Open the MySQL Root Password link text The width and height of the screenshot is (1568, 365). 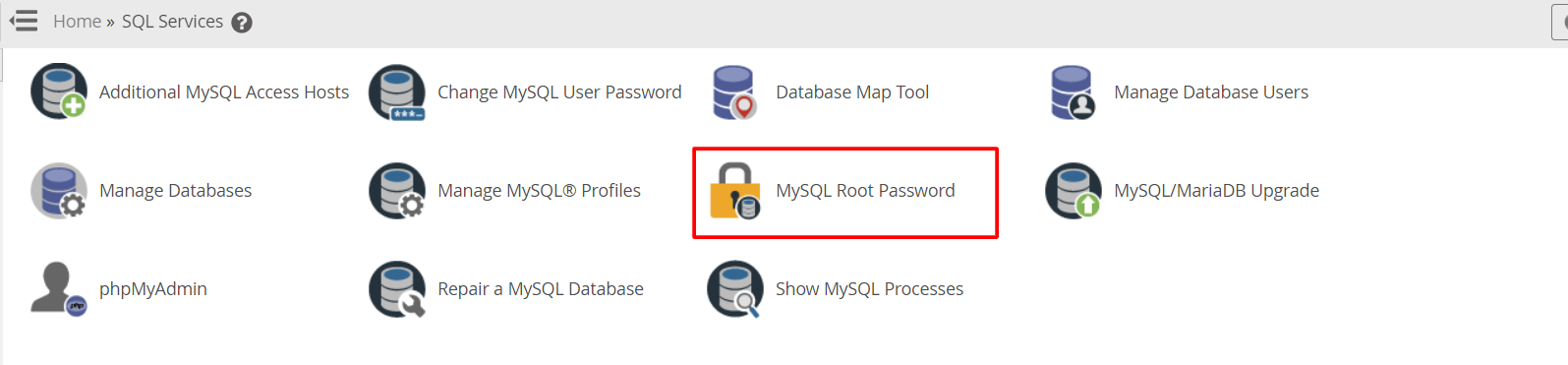coord(865,191)
